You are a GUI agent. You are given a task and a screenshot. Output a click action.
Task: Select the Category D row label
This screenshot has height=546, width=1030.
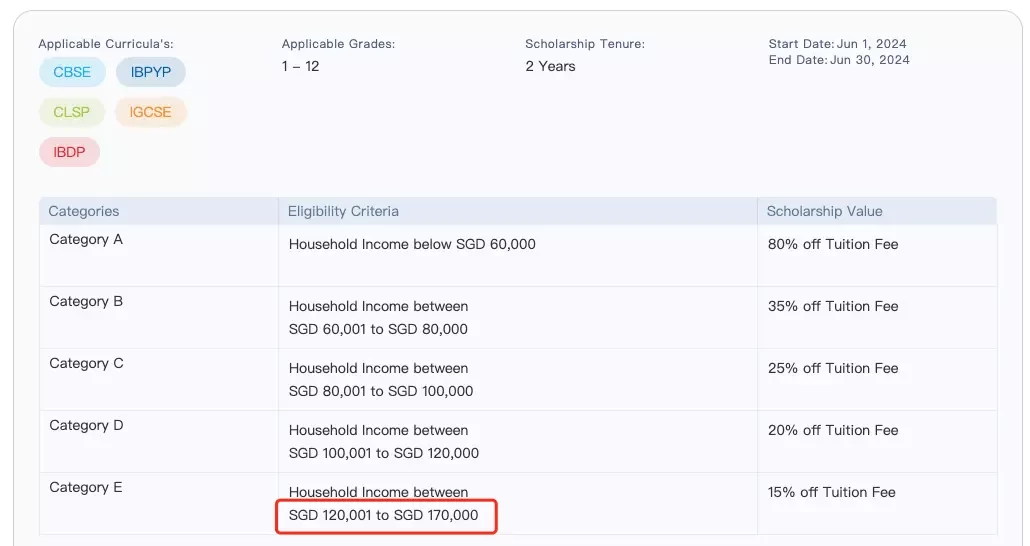[86, 425]
